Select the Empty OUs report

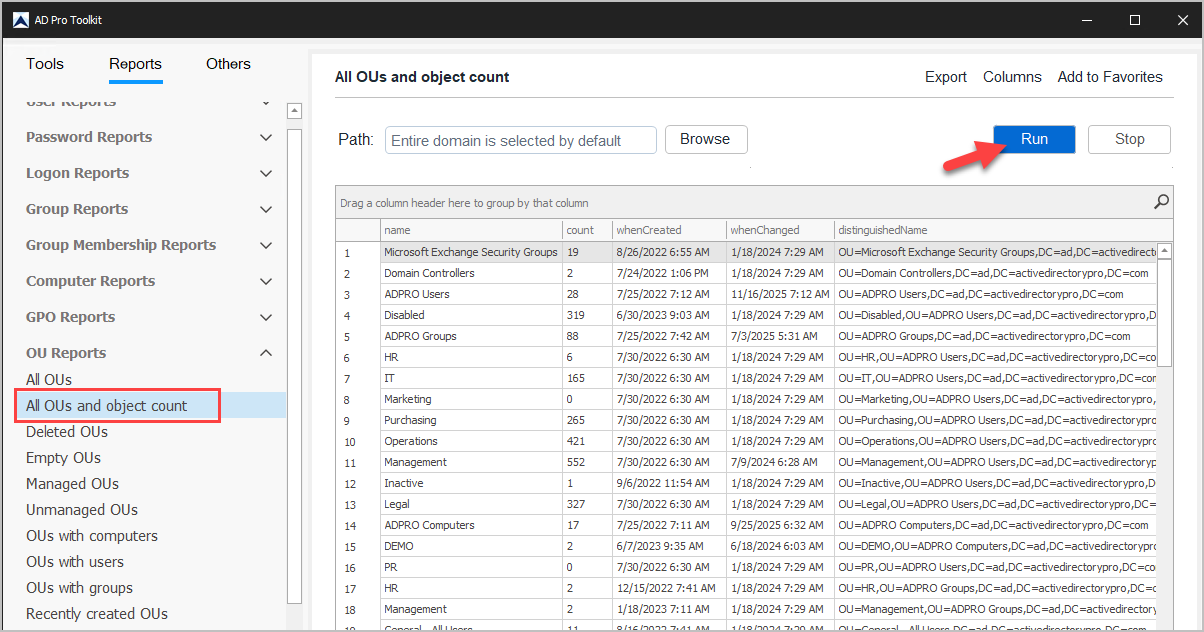click(63, 458)
